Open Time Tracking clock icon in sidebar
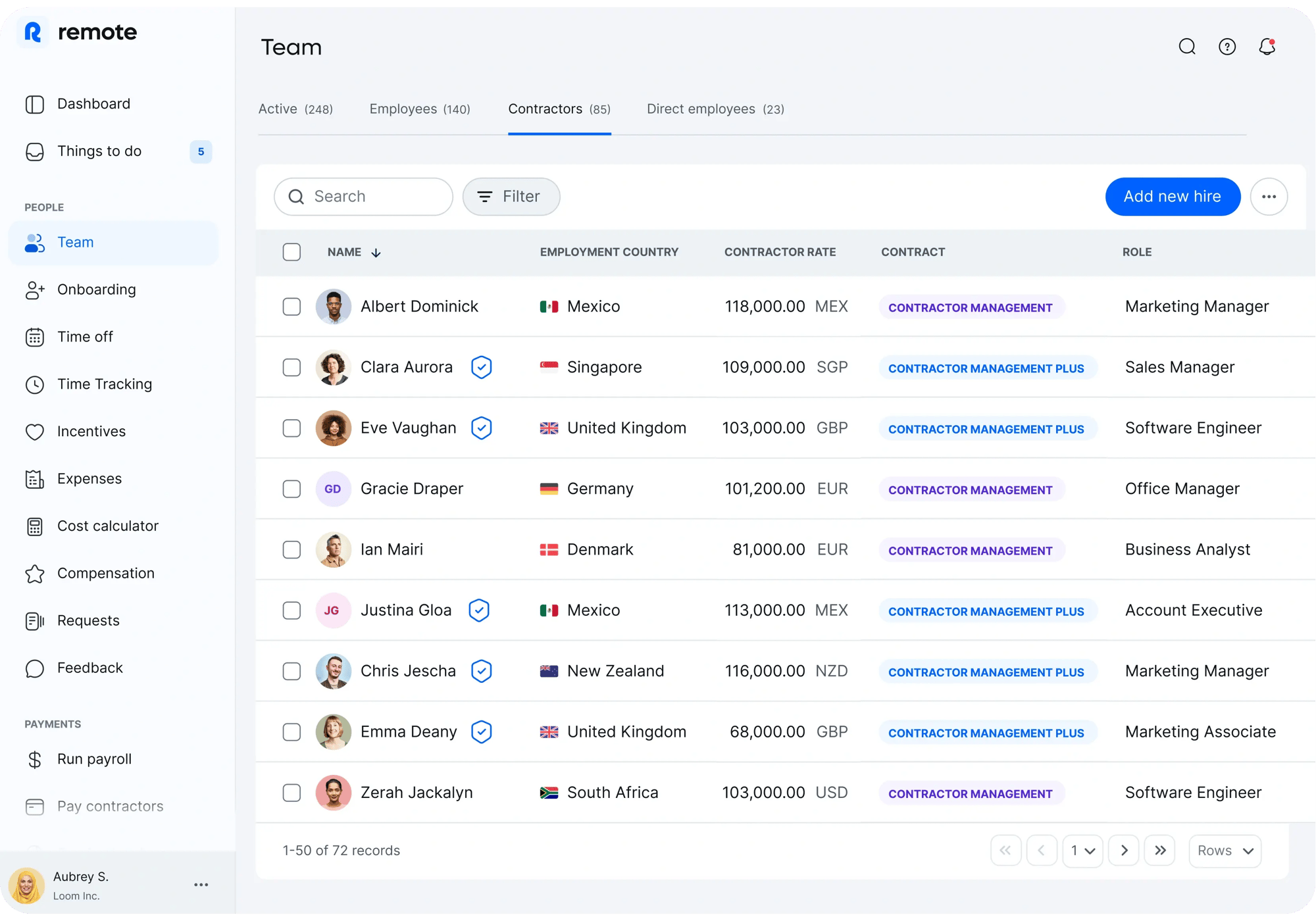This screenshot has height=921, width=1316. (35, 385)
